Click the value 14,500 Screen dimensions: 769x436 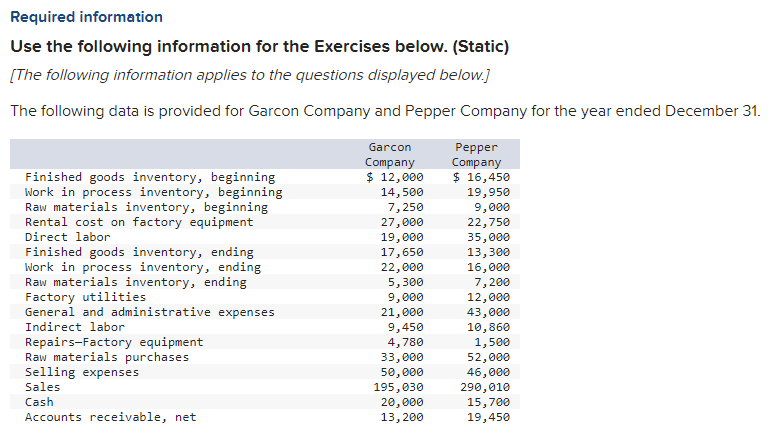pos(402,192)
